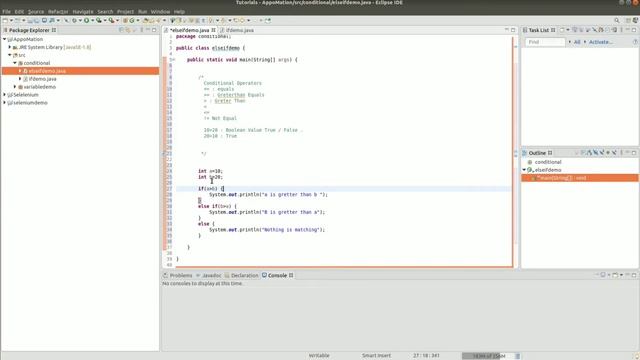Click Link with Editor in Package Explorer
Viewport: 640px width, 360px height.
128,30
